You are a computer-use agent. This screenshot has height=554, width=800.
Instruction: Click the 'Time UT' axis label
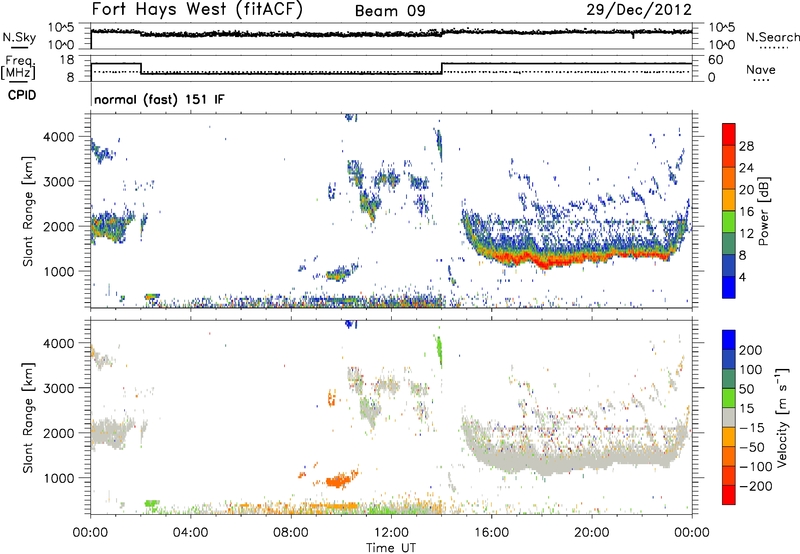coord(391,547)
